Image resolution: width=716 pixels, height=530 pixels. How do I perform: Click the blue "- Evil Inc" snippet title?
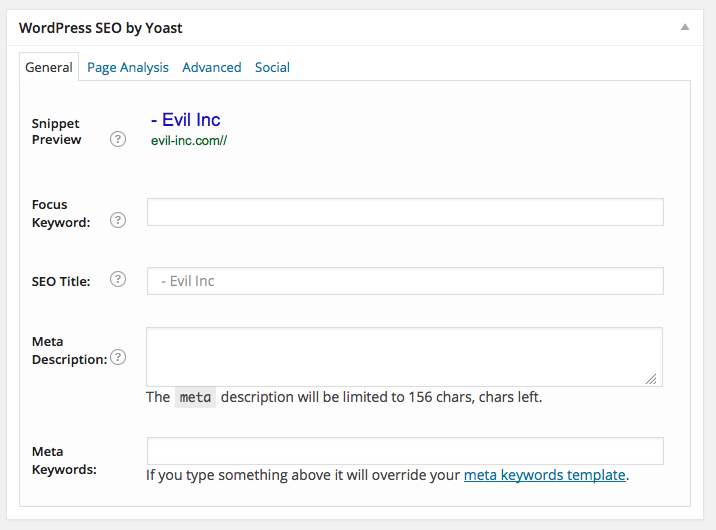tap(186, 121)
